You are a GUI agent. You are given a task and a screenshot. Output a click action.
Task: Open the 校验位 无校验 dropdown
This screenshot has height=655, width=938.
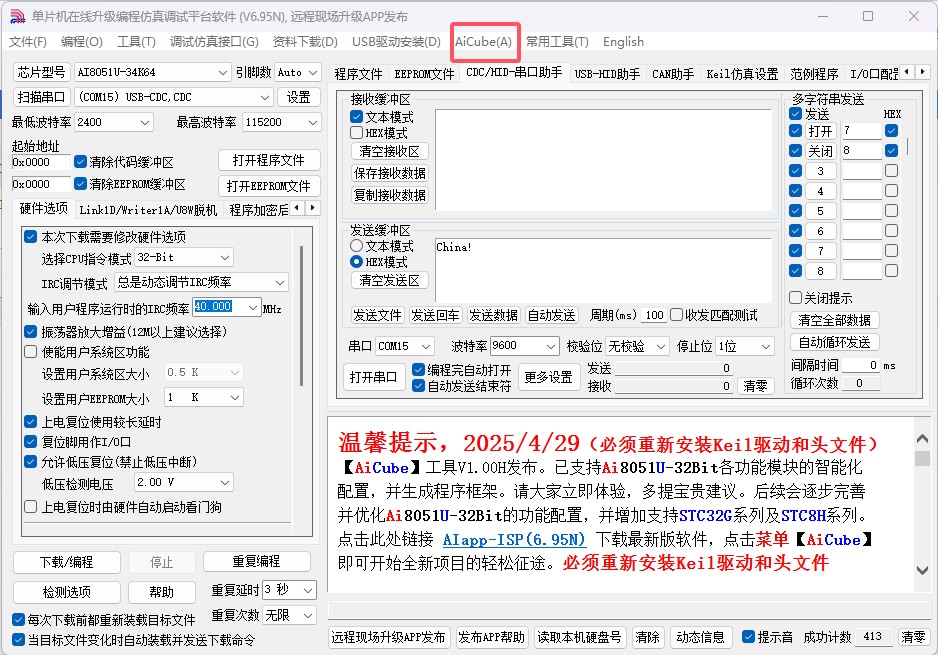click(637, 346)
